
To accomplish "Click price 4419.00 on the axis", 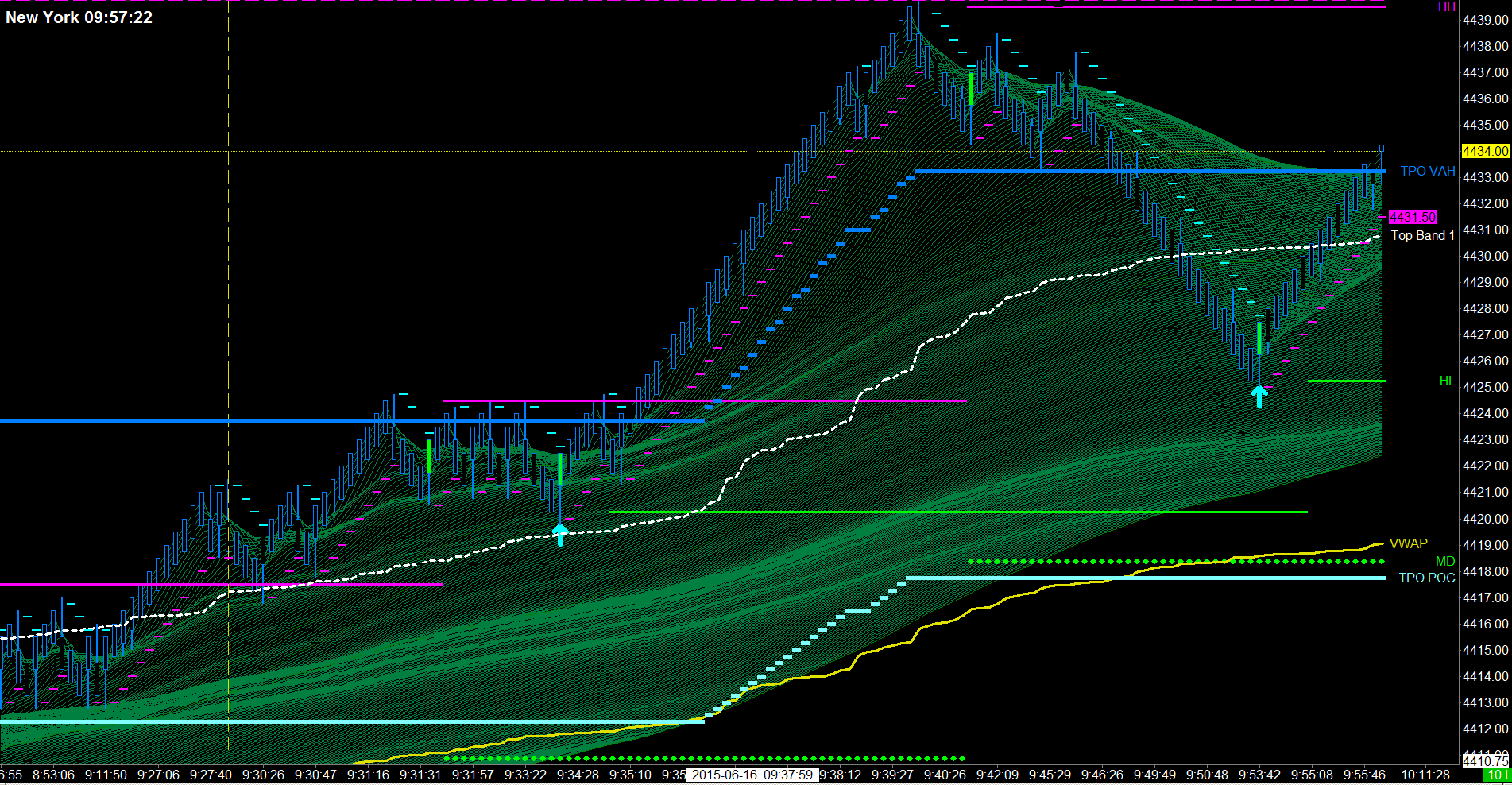I will [x=1485, y=545].
